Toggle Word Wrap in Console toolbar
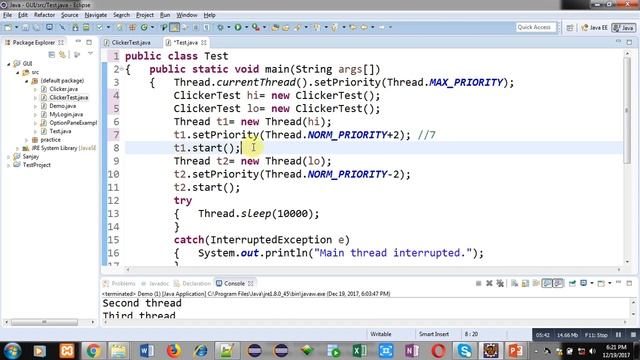The height and width of the screenshot is (360, 640). click(536, 283)
